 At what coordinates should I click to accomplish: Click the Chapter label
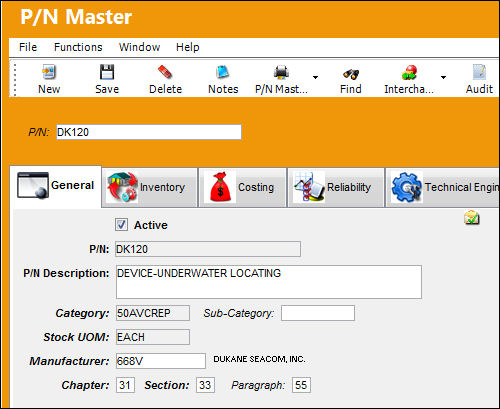coord(85,385)
